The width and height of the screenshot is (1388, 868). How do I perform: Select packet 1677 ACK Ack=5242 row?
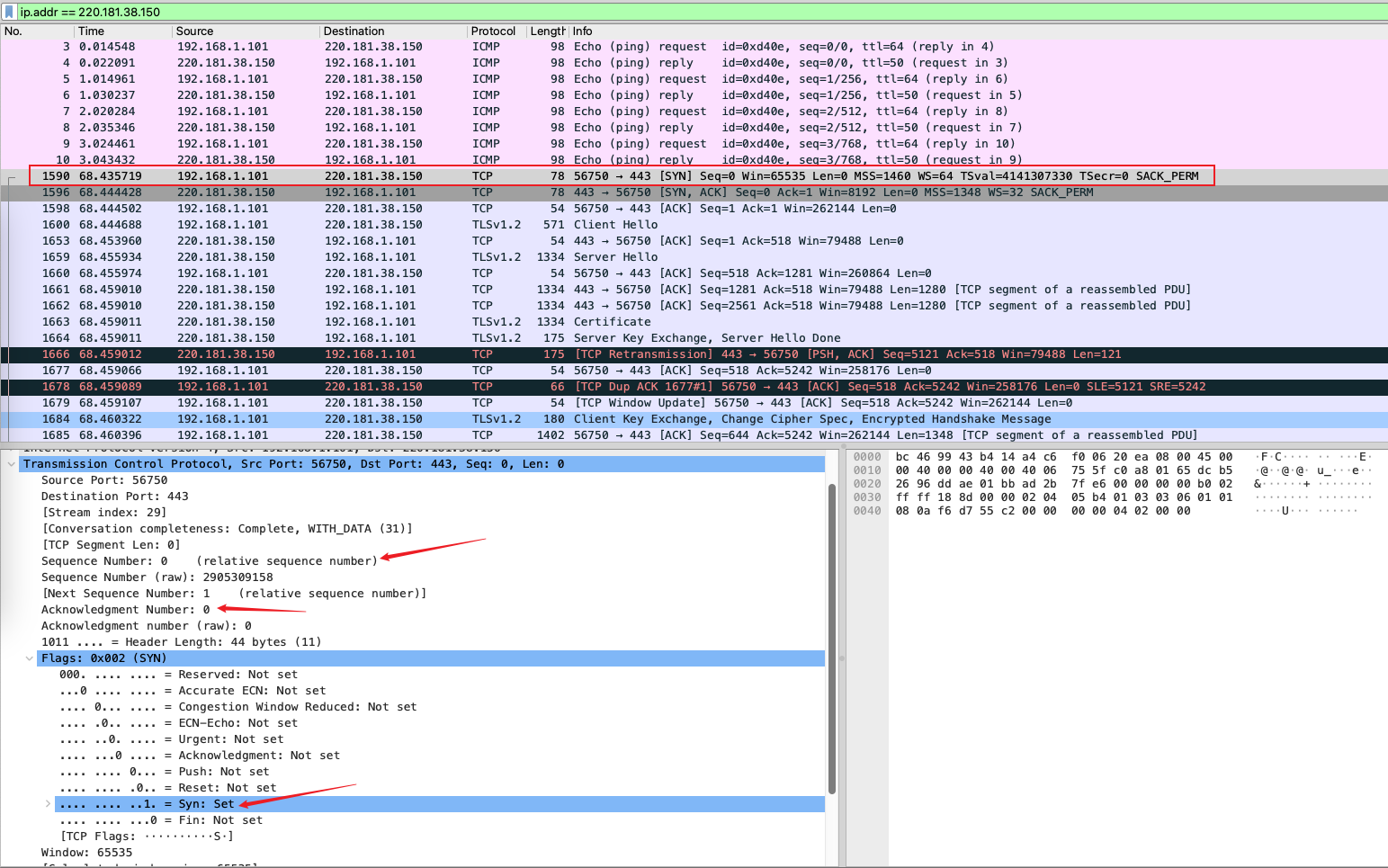point(694,371)
